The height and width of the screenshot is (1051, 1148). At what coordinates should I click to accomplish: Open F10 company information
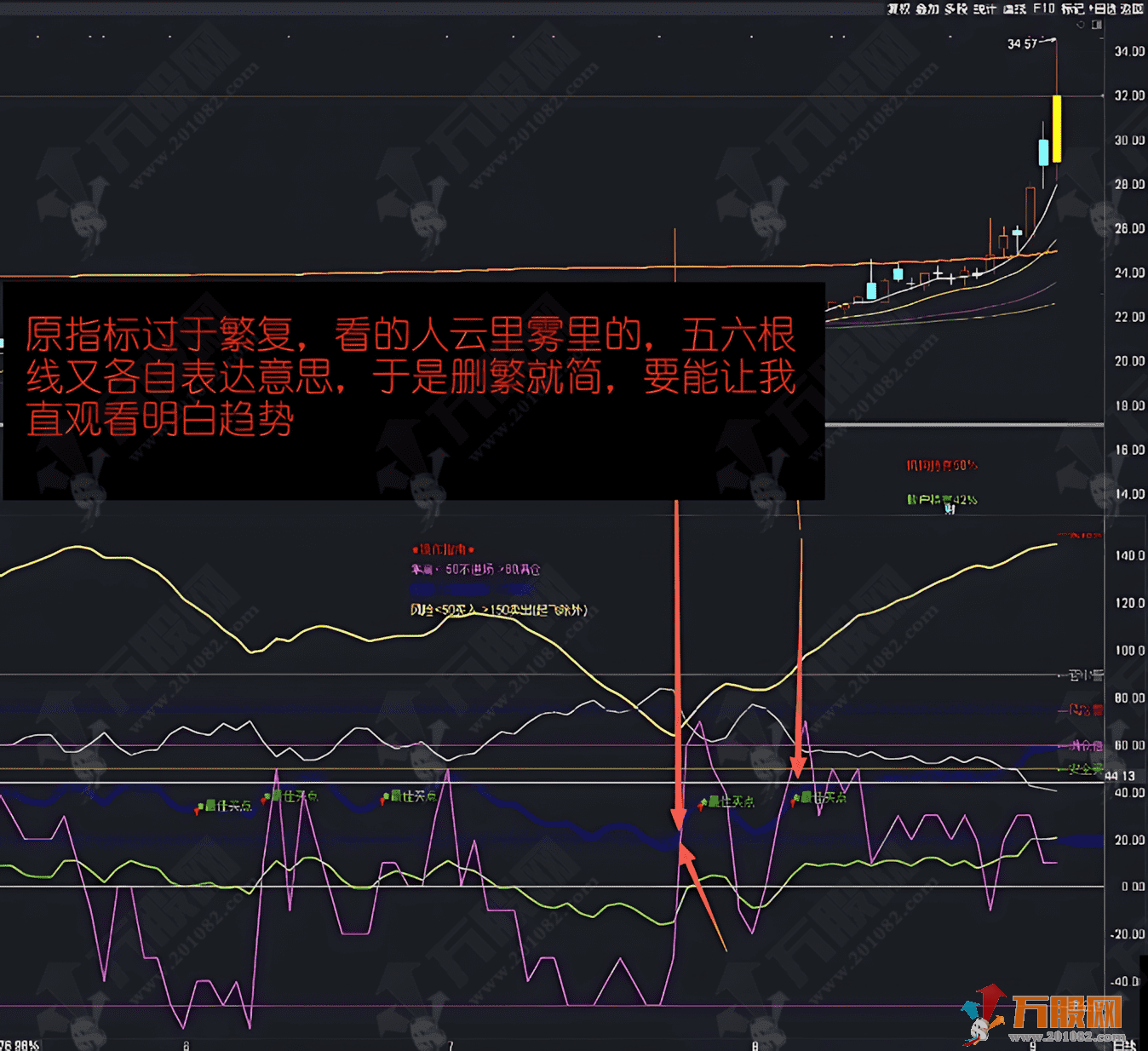pyautogui.click(x=1044, y=10)
